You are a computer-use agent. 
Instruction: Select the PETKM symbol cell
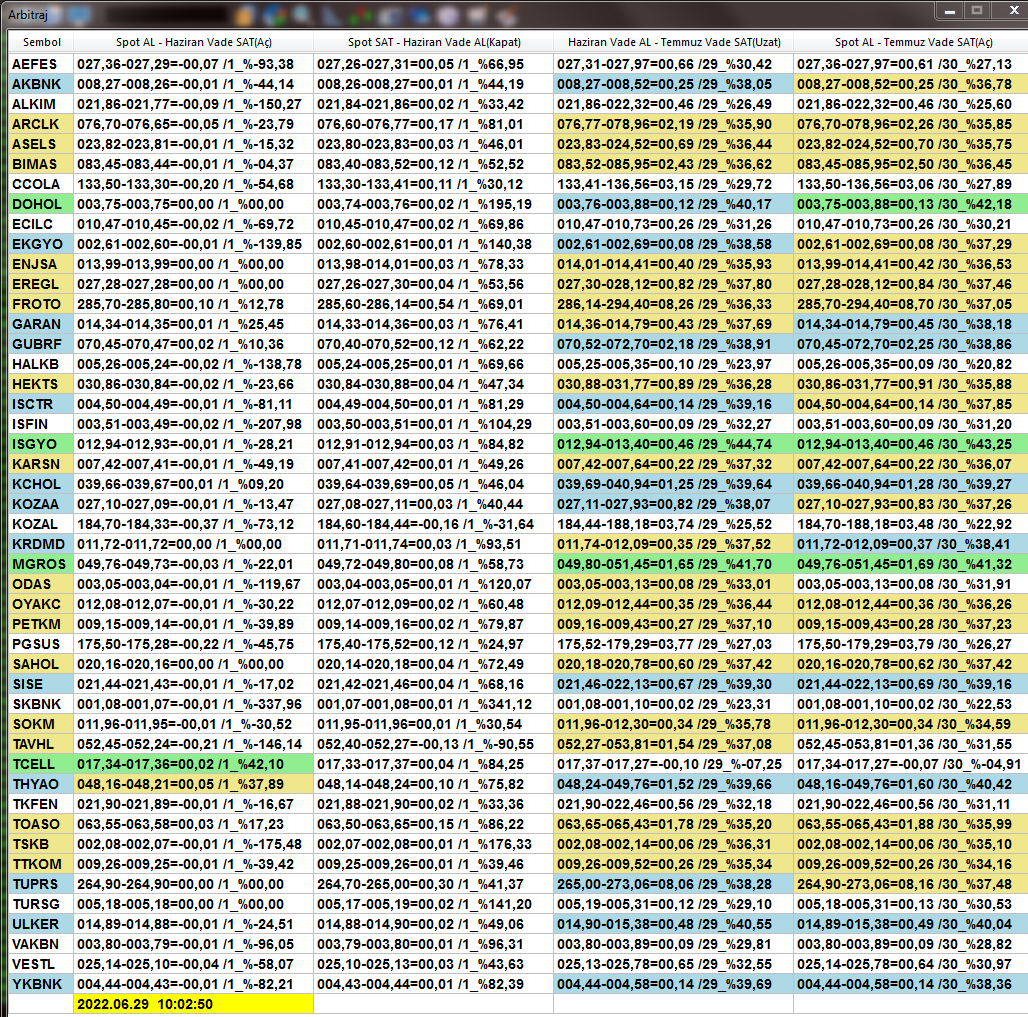41,624
